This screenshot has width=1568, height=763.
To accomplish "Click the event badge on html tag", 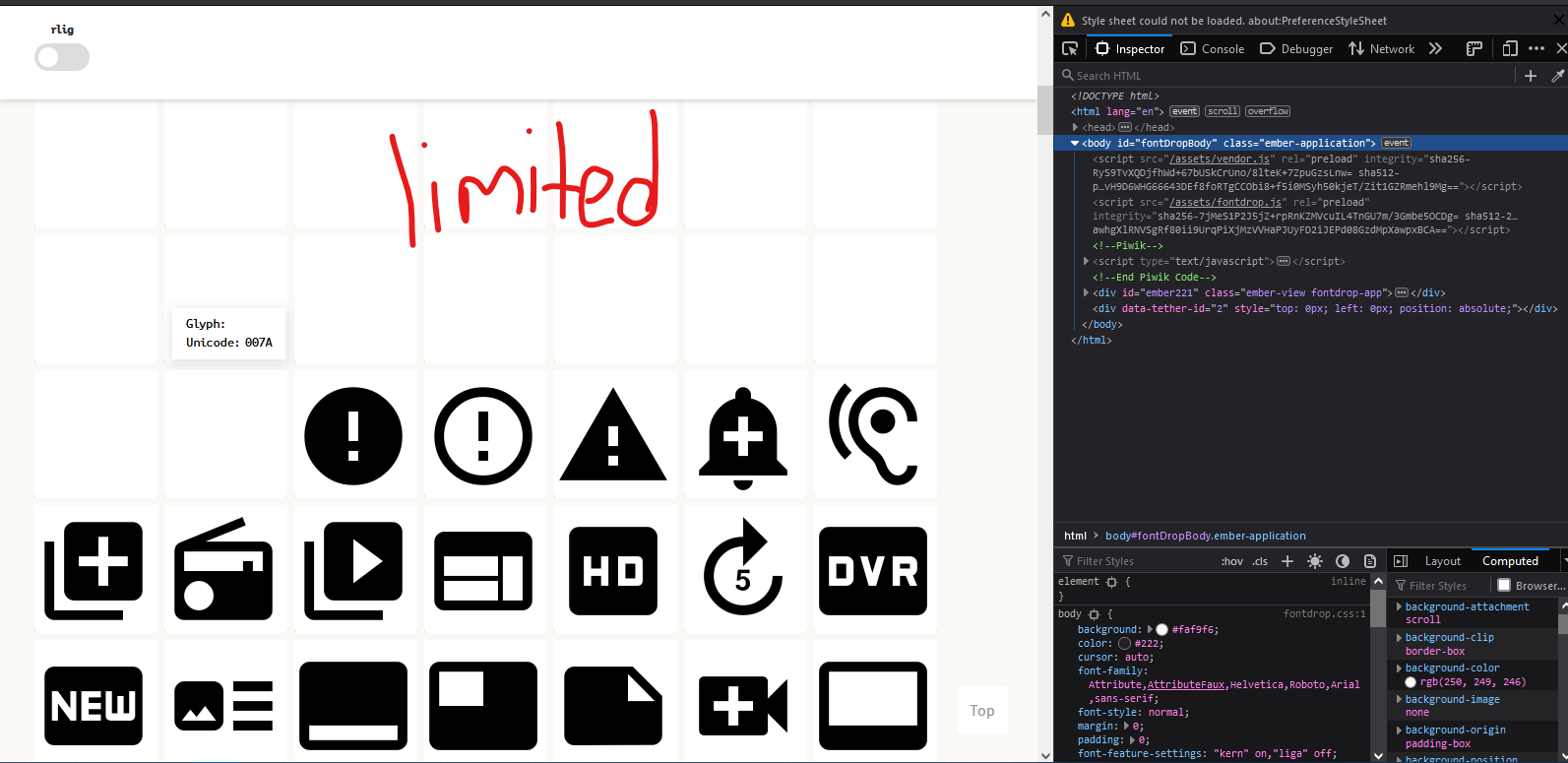I will (x=1185, y=111).
